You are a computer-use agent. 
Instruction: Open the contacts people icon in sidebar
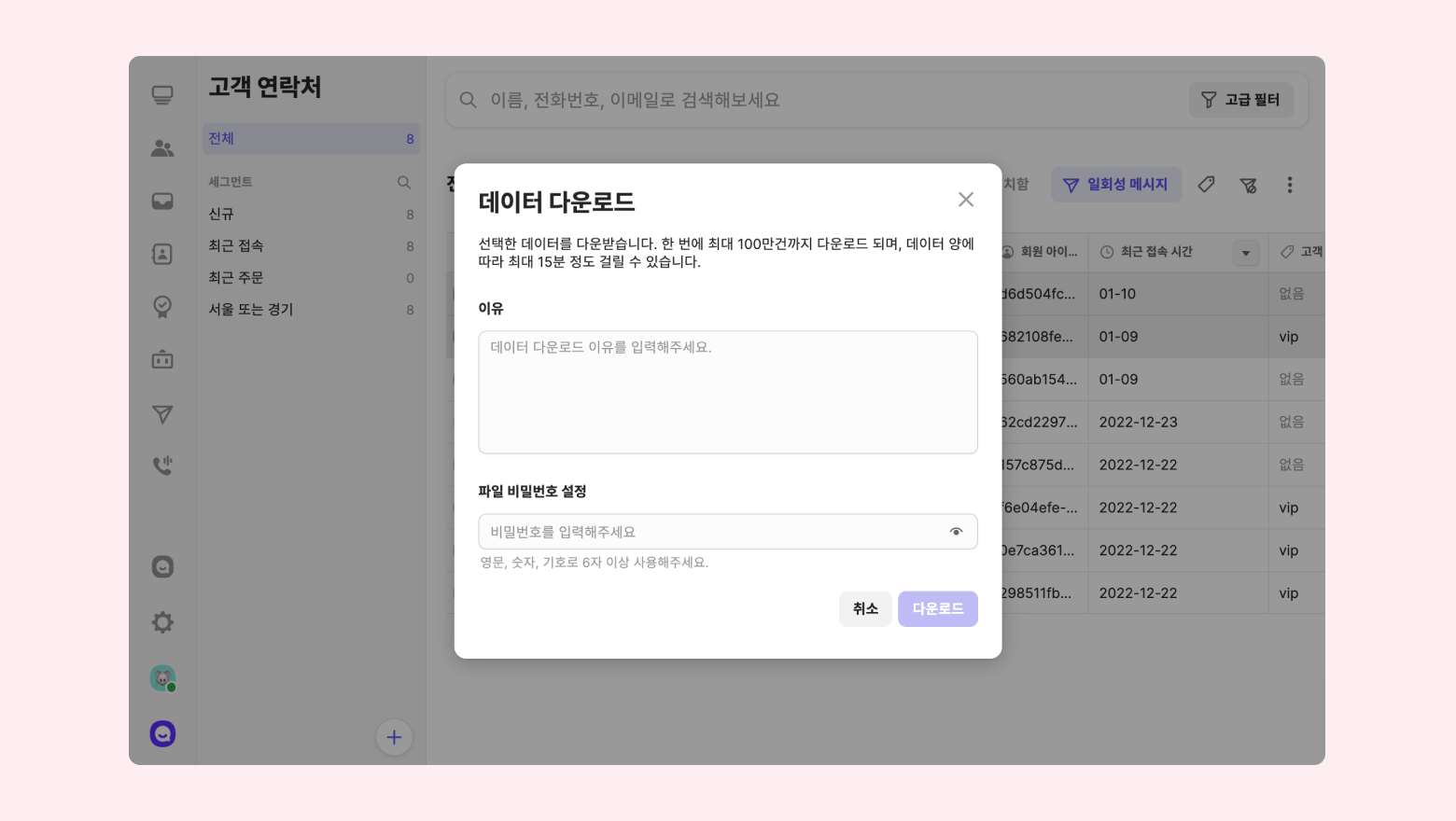point(162,148)
